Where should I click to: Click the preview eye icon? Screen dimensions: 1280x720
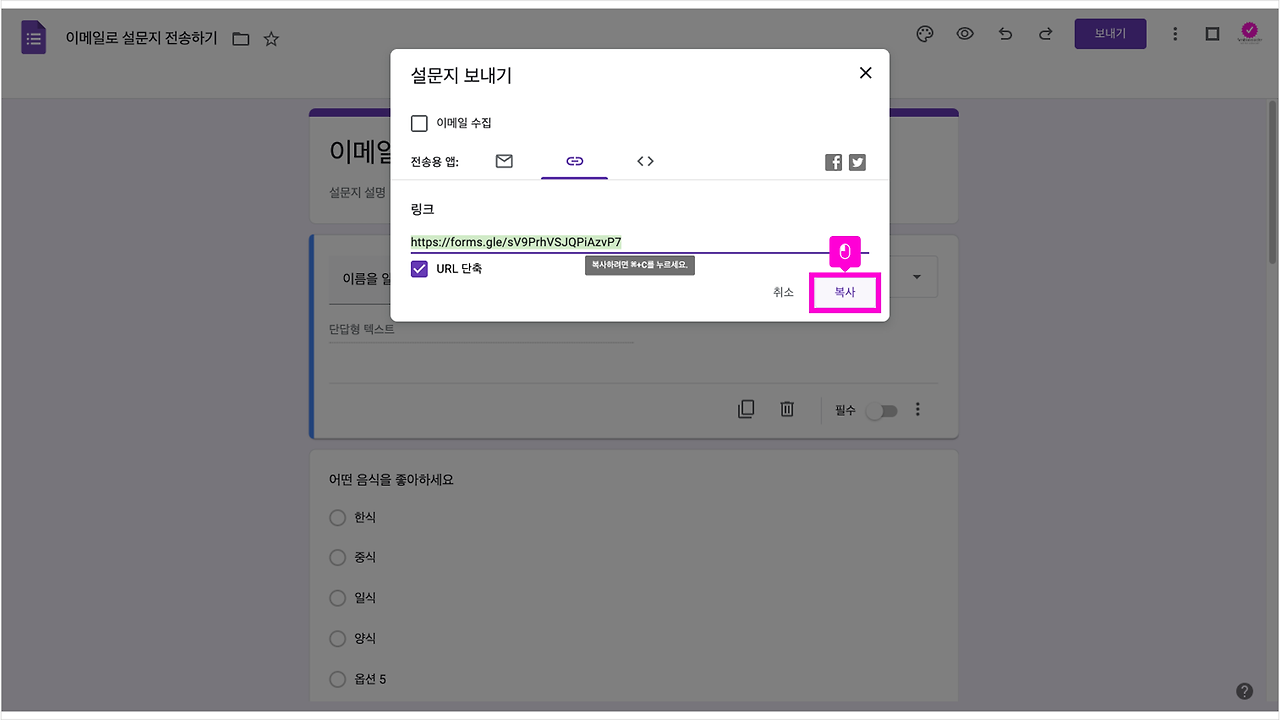click(964, 33)
